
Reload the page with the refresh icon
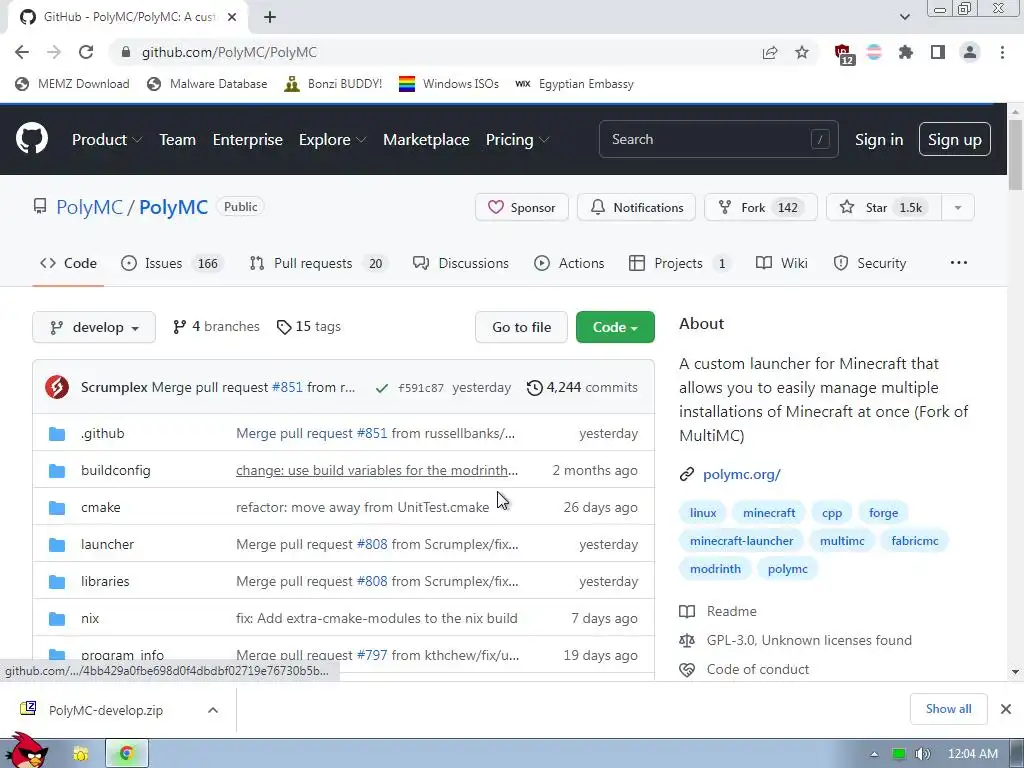tap(86, 52)
